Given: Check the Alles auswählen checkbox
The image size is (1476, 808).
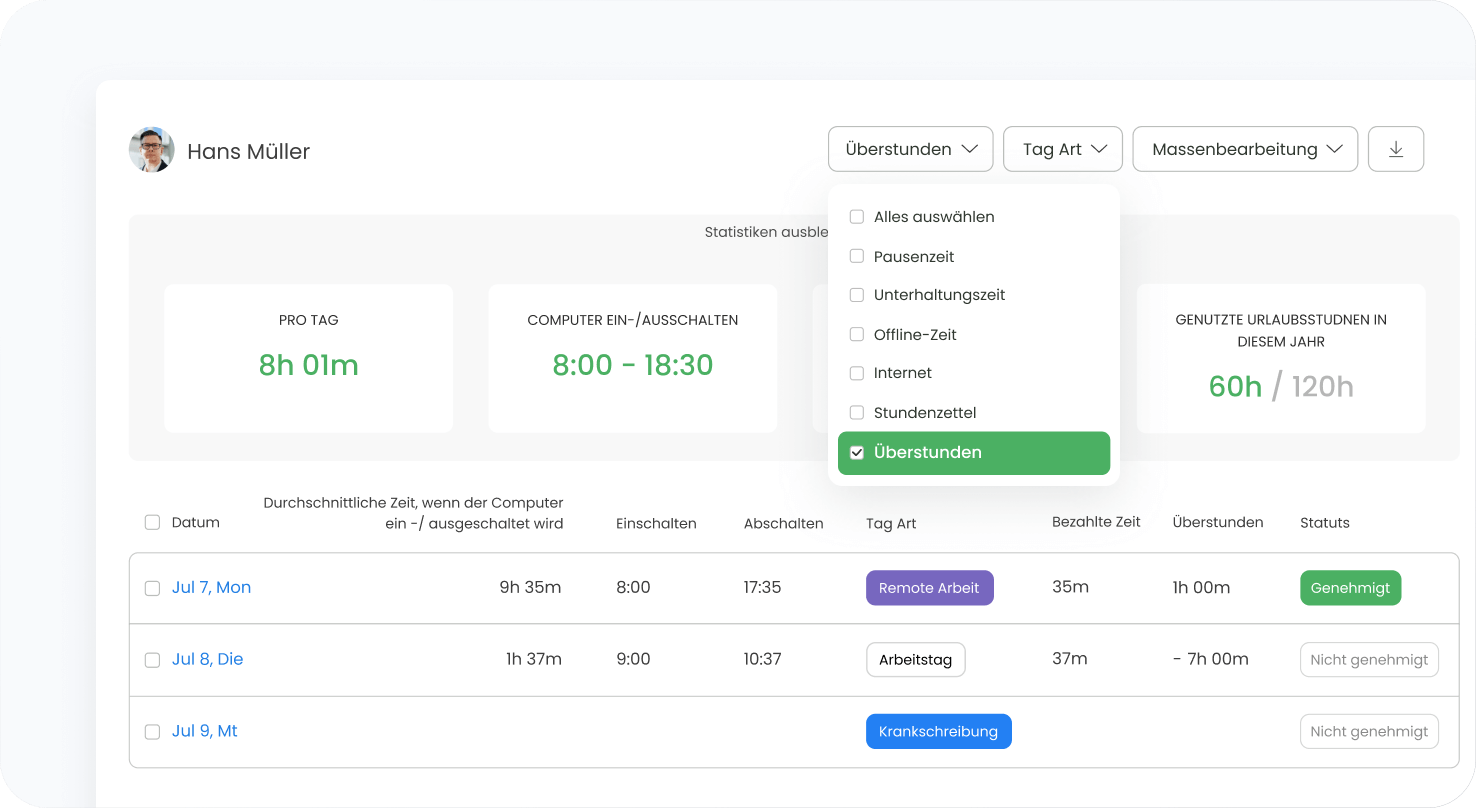Looking at the screenshot, I should pos(857,217).
